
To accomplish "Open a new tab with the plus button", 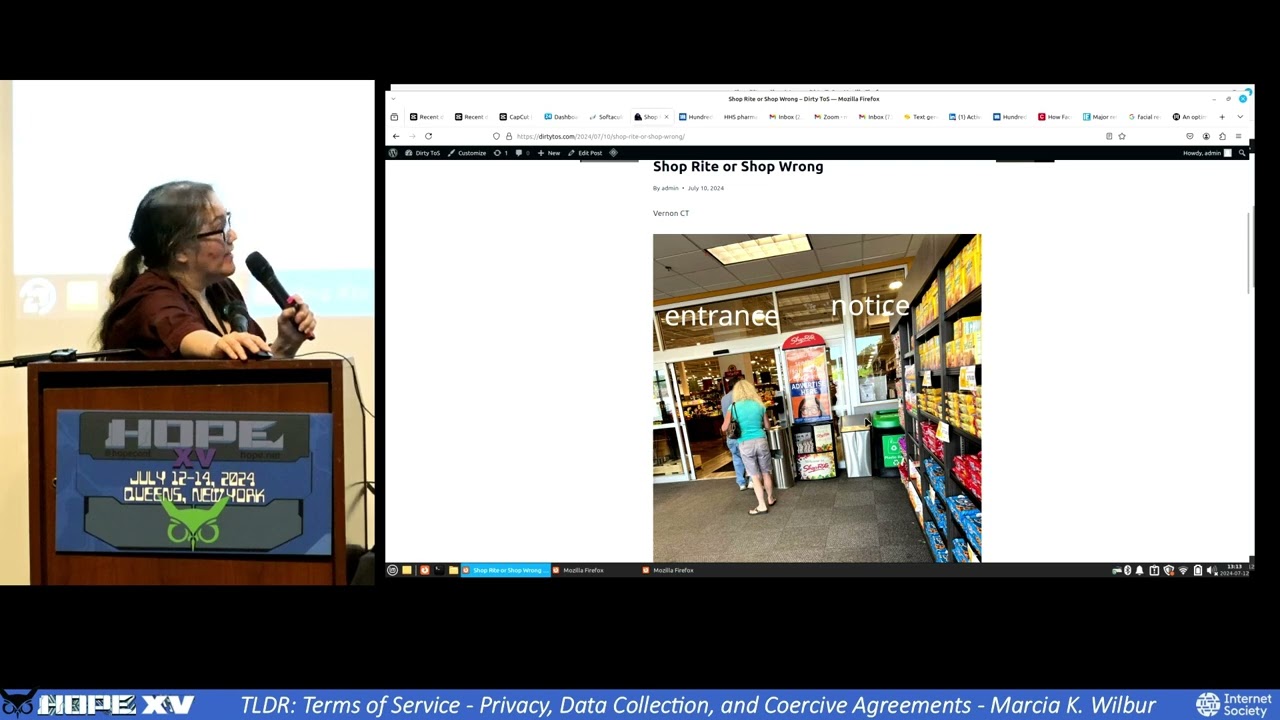I will (1222, 117).
